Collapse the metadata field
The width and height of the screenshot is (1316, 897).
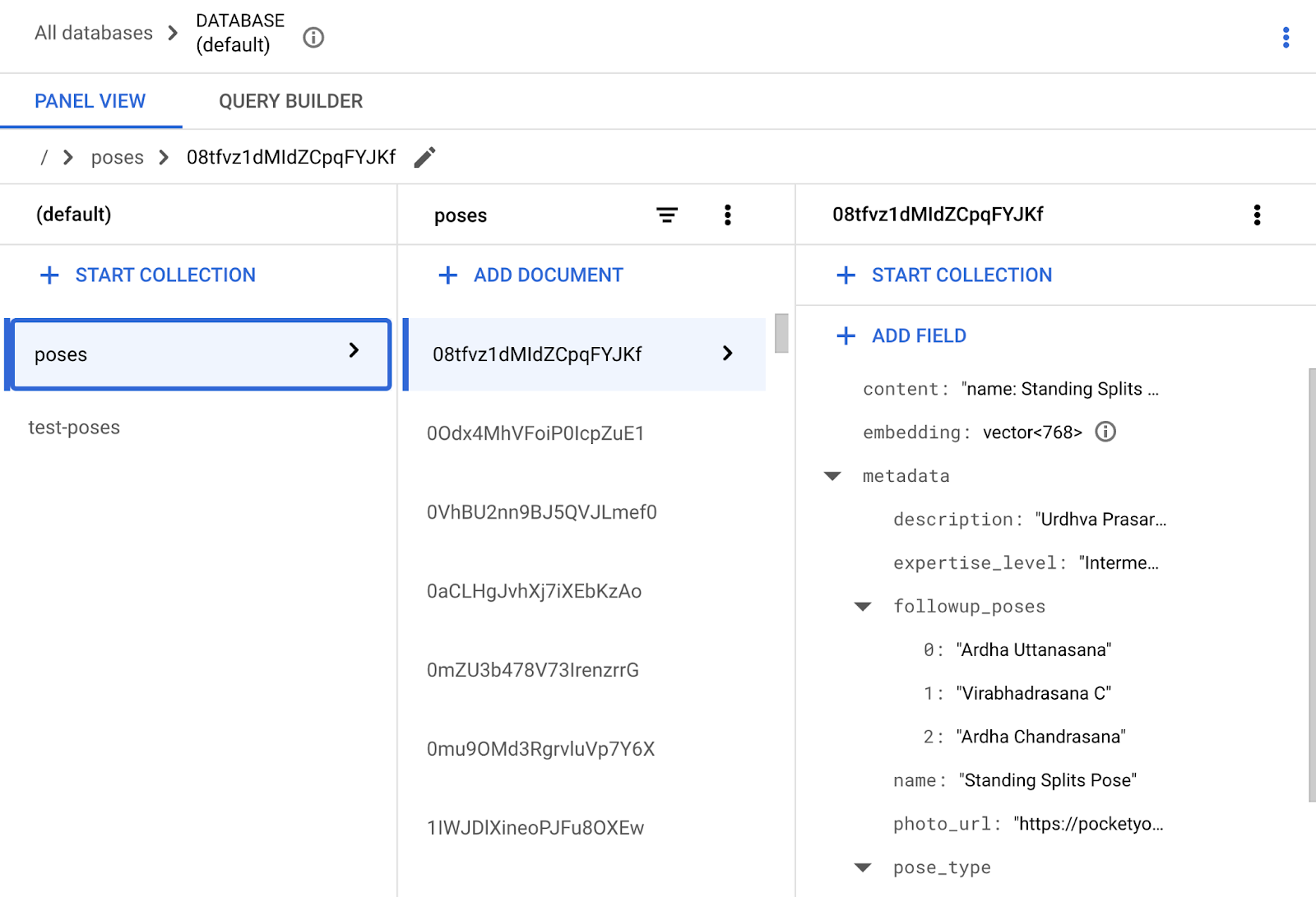coord(832,476)
